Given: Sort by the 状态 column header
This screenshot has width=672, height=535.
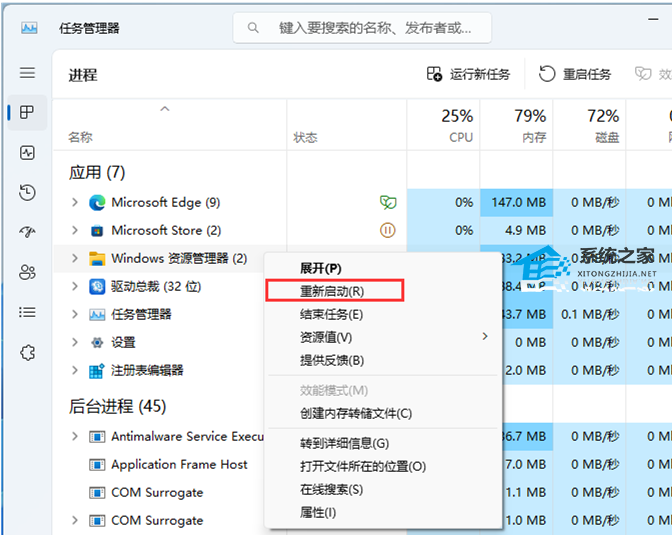Looking at the screenshot, I should 347,125.
